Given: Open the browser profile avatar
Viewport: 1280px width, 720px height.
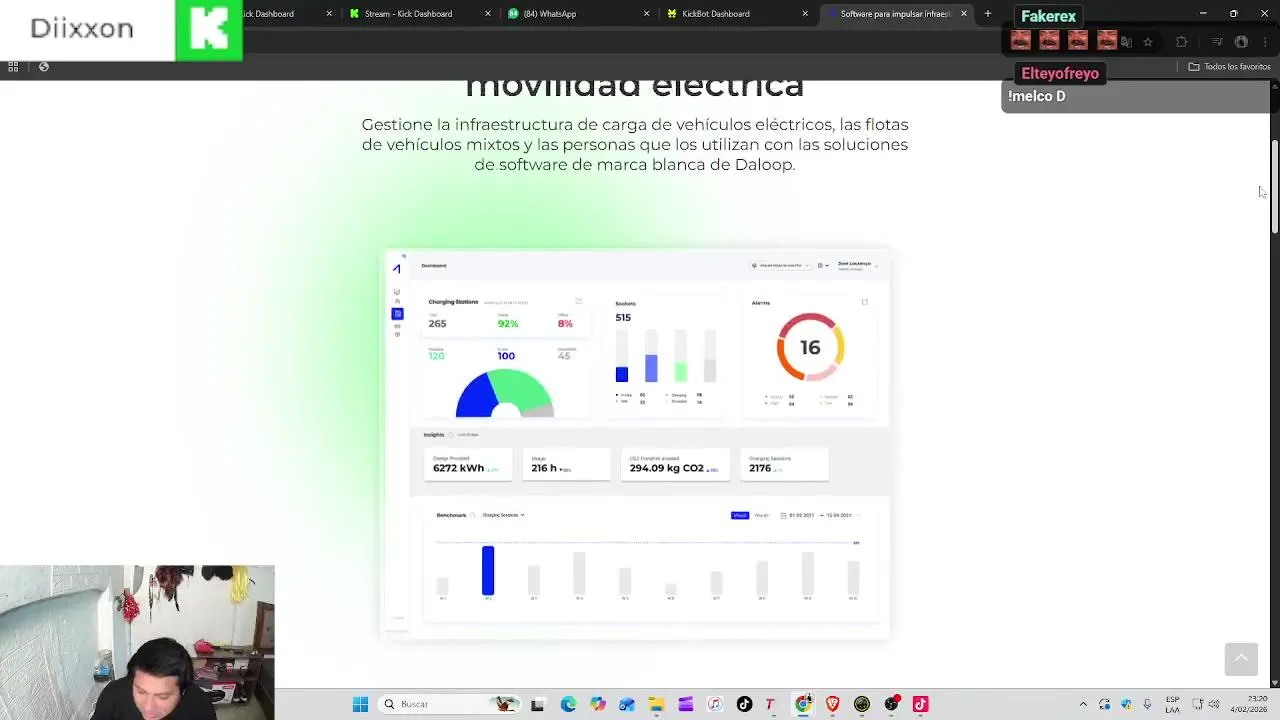Looking at the screenshot, I should click(1241, 42).
